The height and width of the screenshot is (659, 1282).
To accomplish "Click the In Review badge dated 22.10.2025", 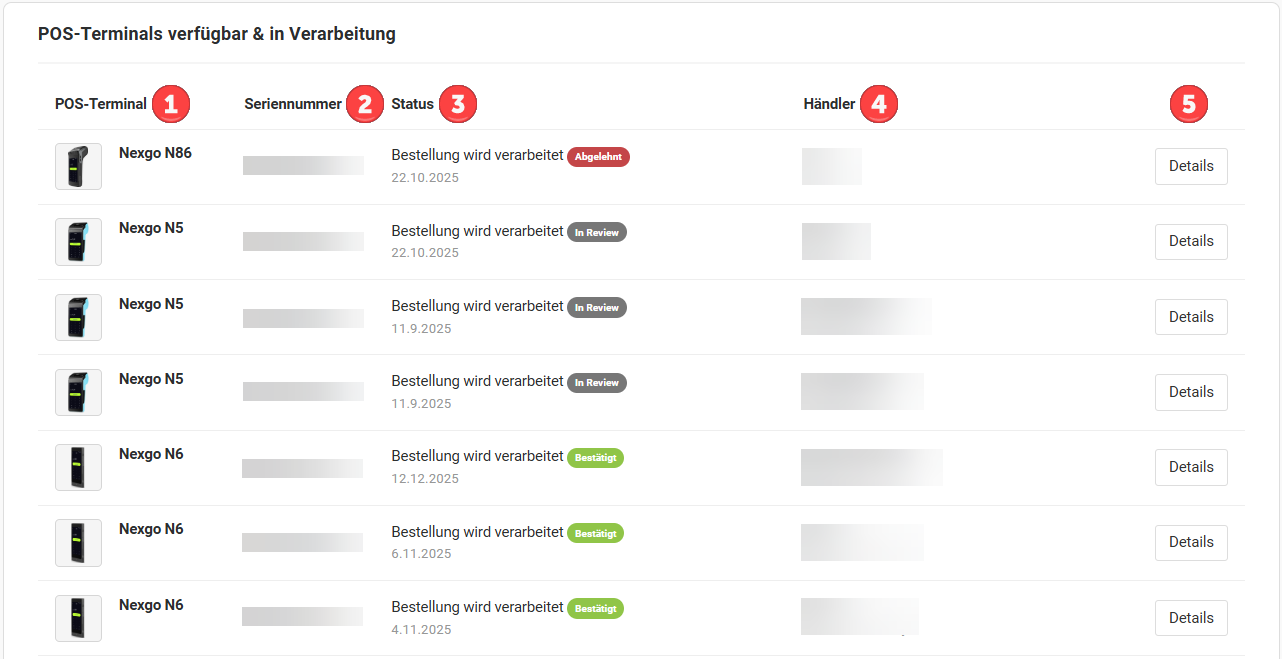I will 597,232.
